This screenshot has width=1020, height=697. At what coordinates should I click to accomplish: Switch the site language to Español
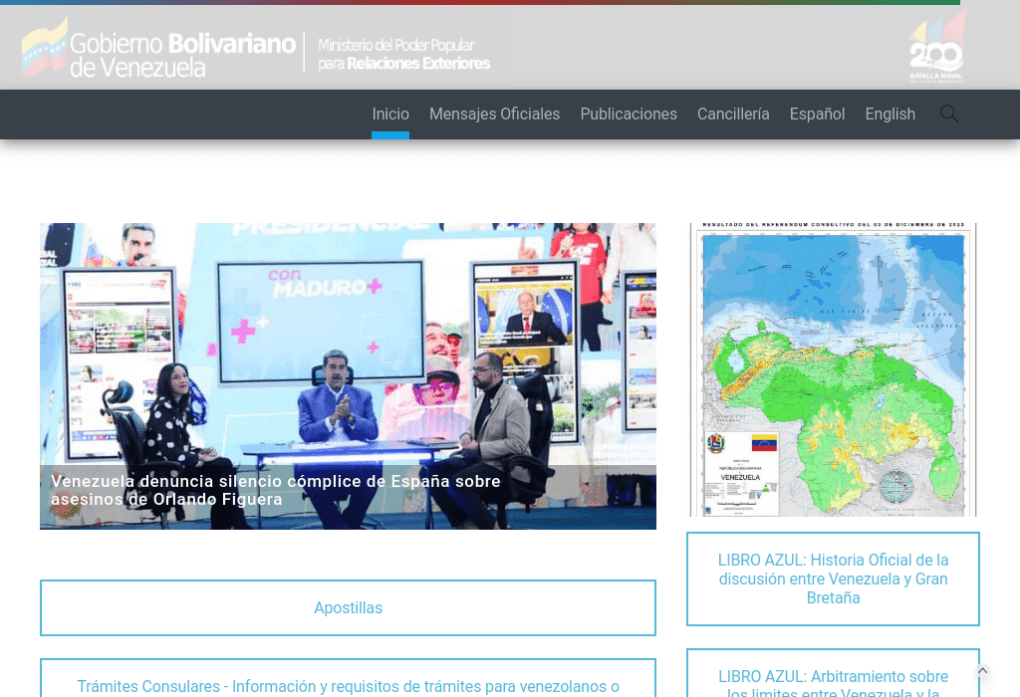pos(817,114)
